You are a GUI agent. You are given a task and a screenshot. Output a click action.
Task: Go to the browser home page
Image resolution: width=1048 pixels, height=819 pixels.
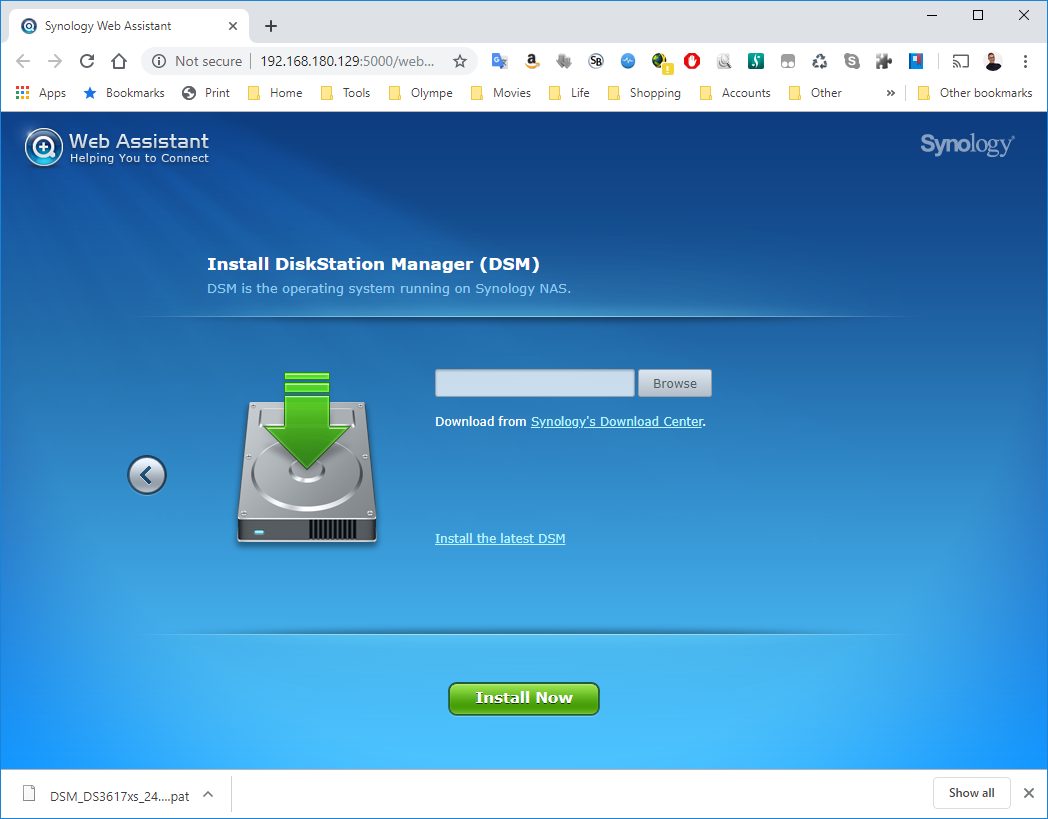[119, 62]
